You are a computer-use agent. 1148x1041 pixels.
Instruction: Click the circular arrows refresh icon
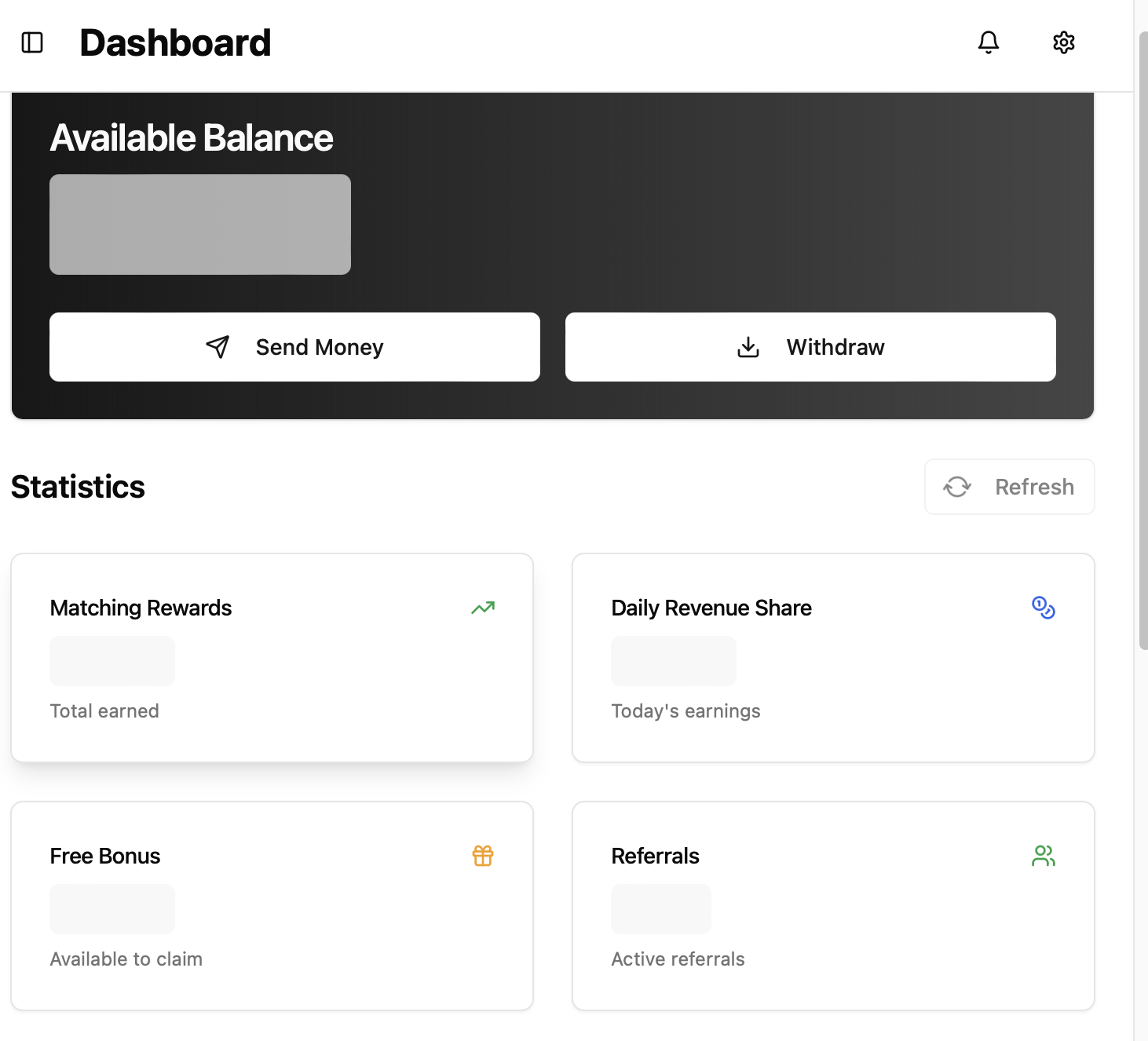coord(957,487)
